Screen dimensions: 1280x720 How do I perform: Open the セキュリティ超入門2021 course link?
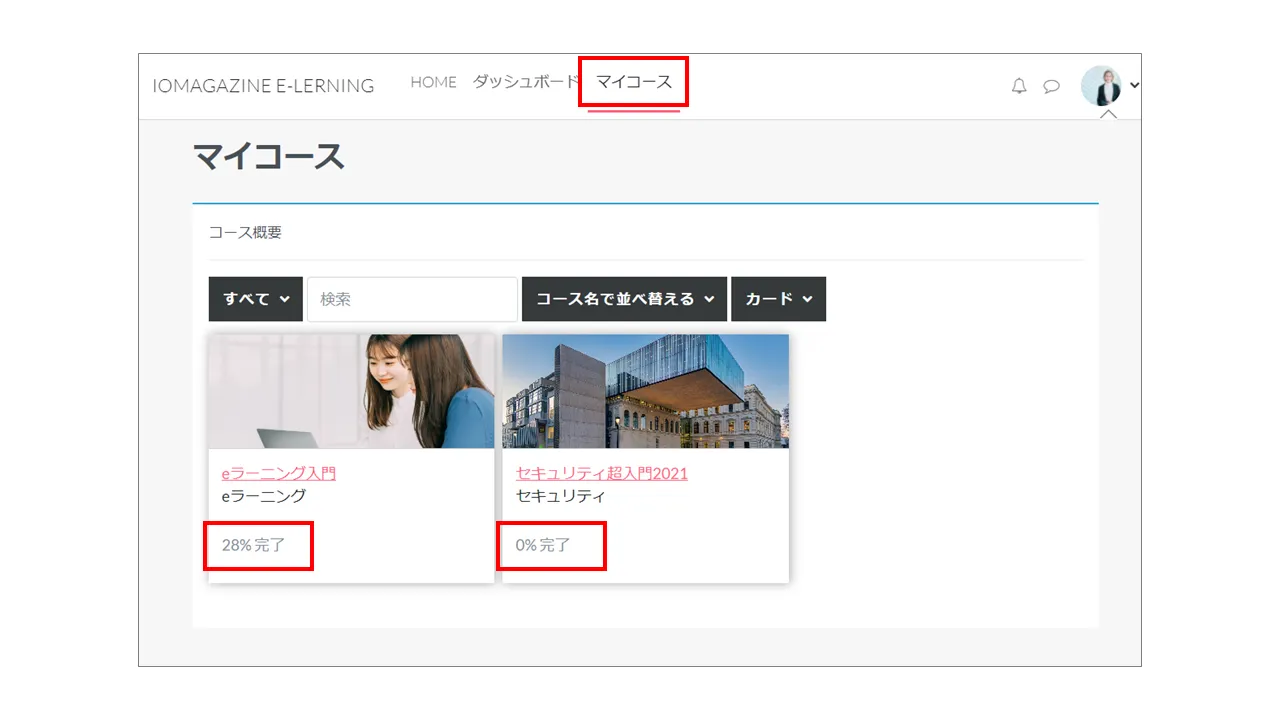click(x=600, y=474)
